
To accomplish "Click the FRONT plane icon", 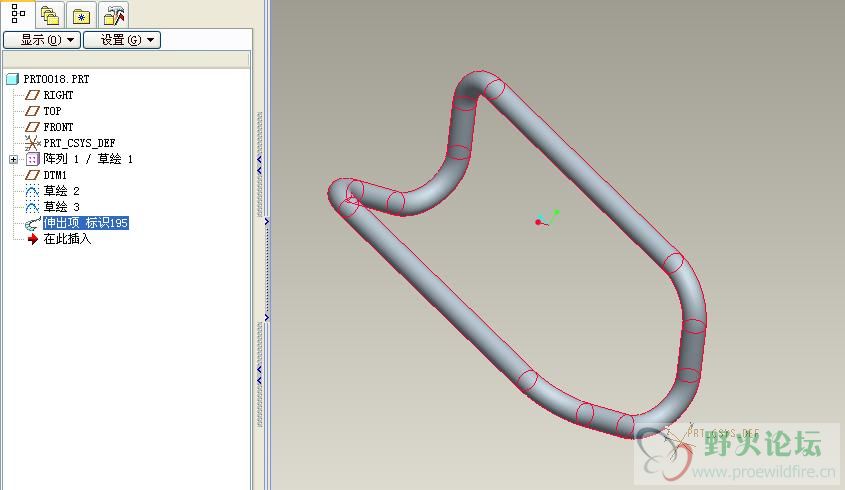I will tap(32, 127).
